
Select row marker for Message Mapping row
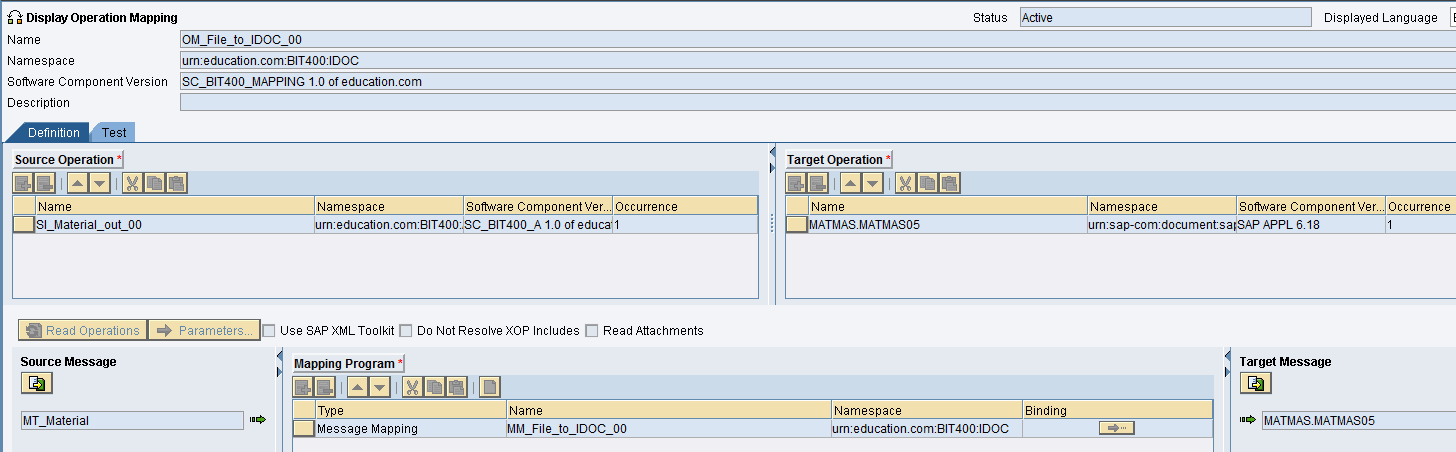tap(304, 429)
